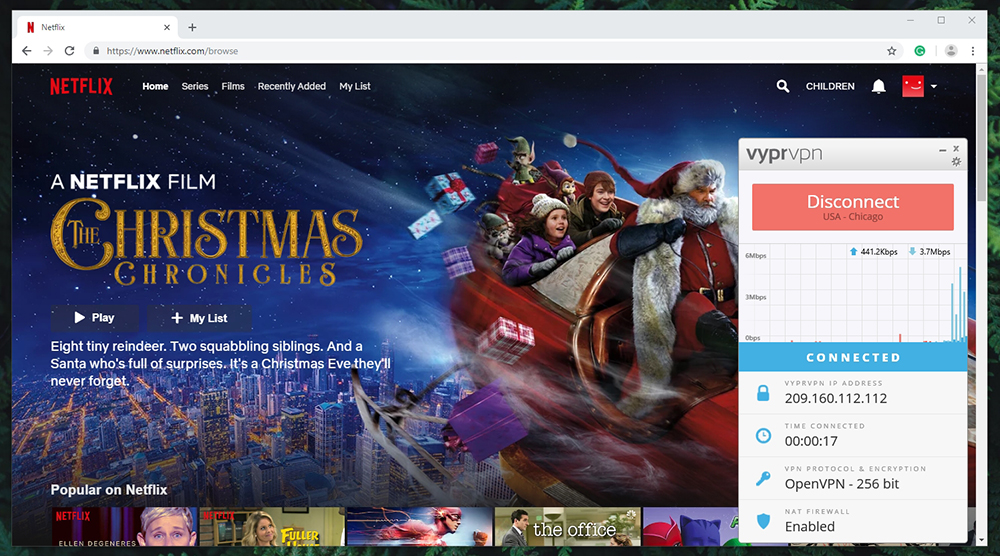Click the VPN protocol key icon
Screen dimensions: 1000x556
(x=763, y=478)
